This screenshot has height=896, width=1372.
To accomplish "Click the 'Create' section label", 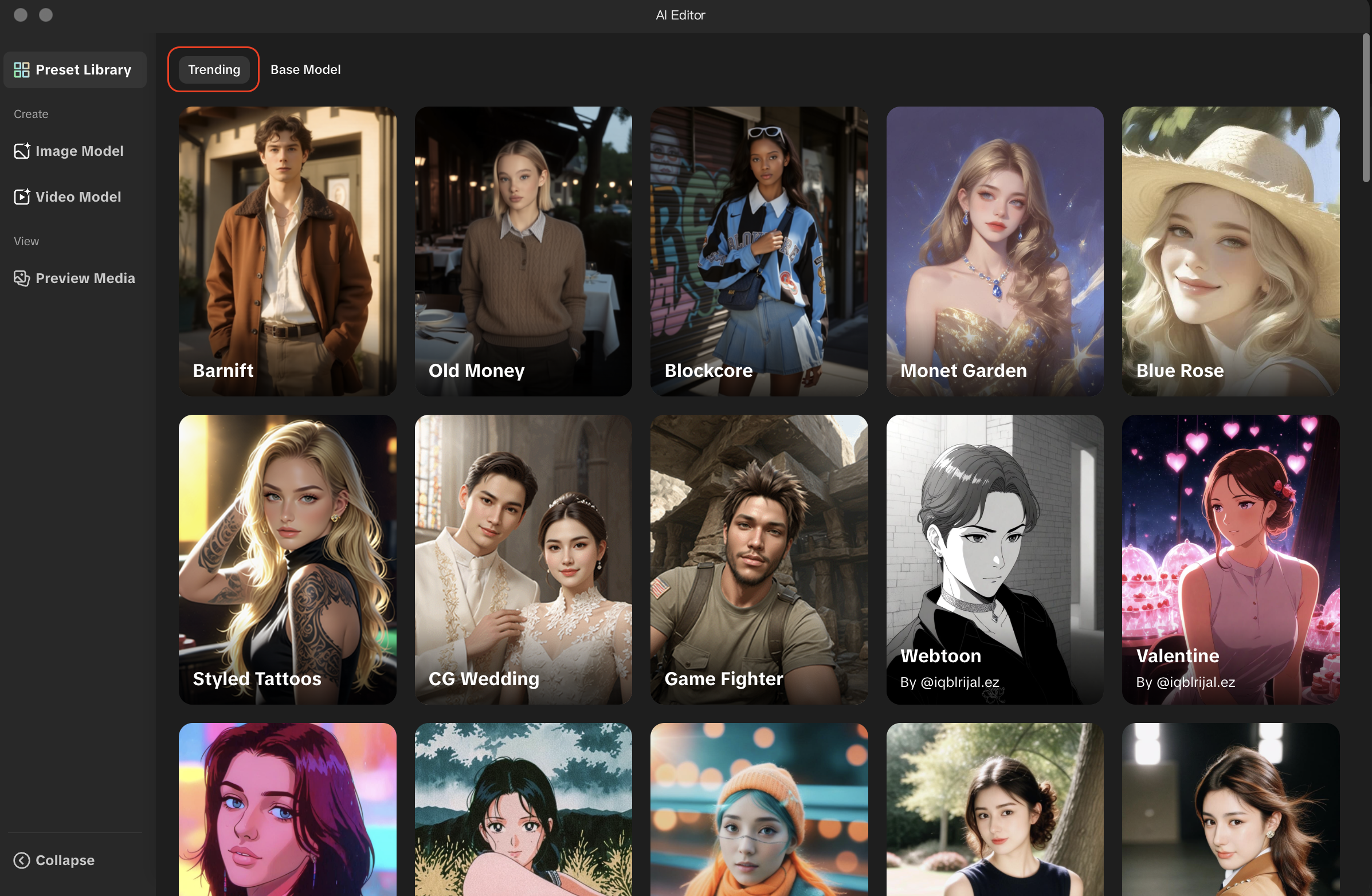I will click(x=31, y=114).
